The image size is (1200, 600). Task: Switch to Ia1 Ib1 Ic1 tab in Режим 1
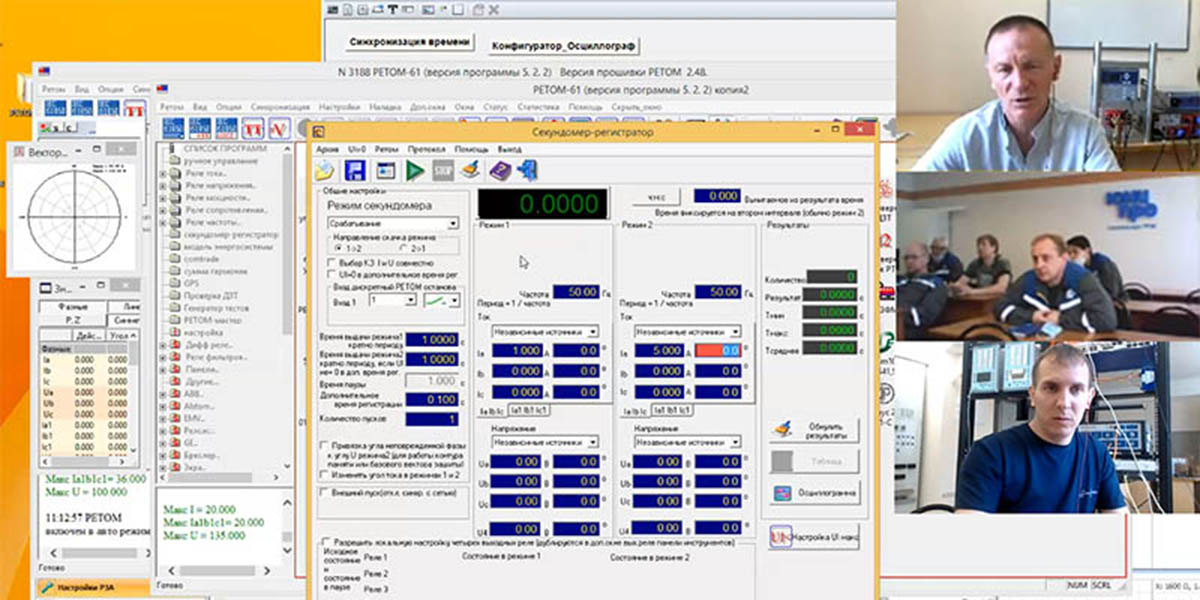pyautogui.click(x=530, y=411)
